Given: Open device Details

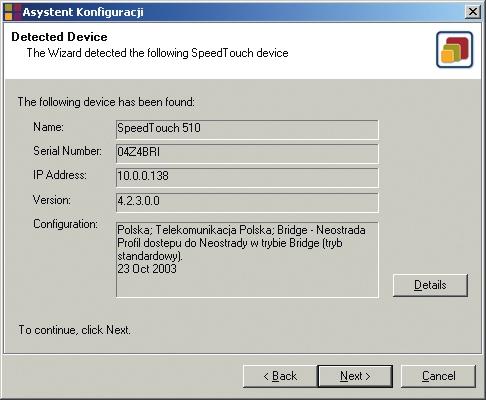Looking at the screenshot, I should click(430, 285).
